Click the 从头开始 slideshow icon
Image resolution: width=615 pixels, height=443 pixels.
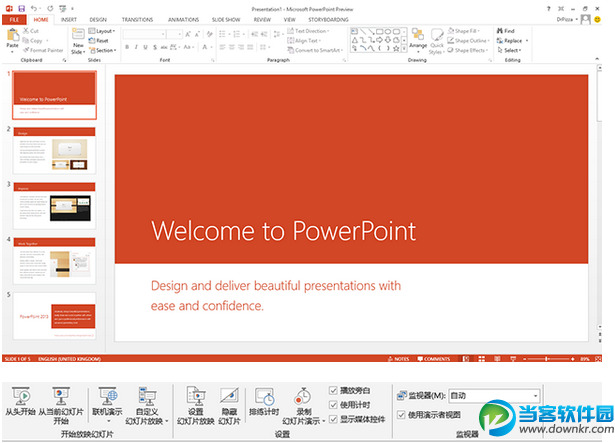(22, 396)
